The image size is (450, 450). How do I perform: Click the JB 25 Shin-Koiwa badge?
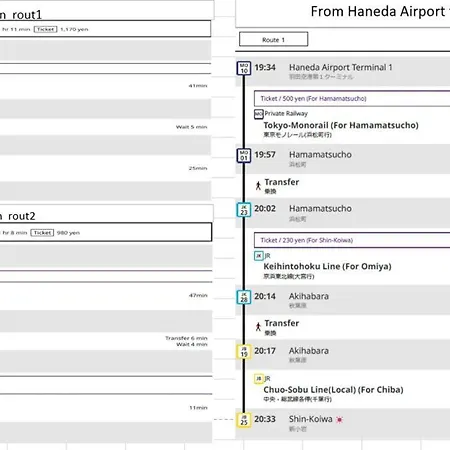(x=244, y=420)
